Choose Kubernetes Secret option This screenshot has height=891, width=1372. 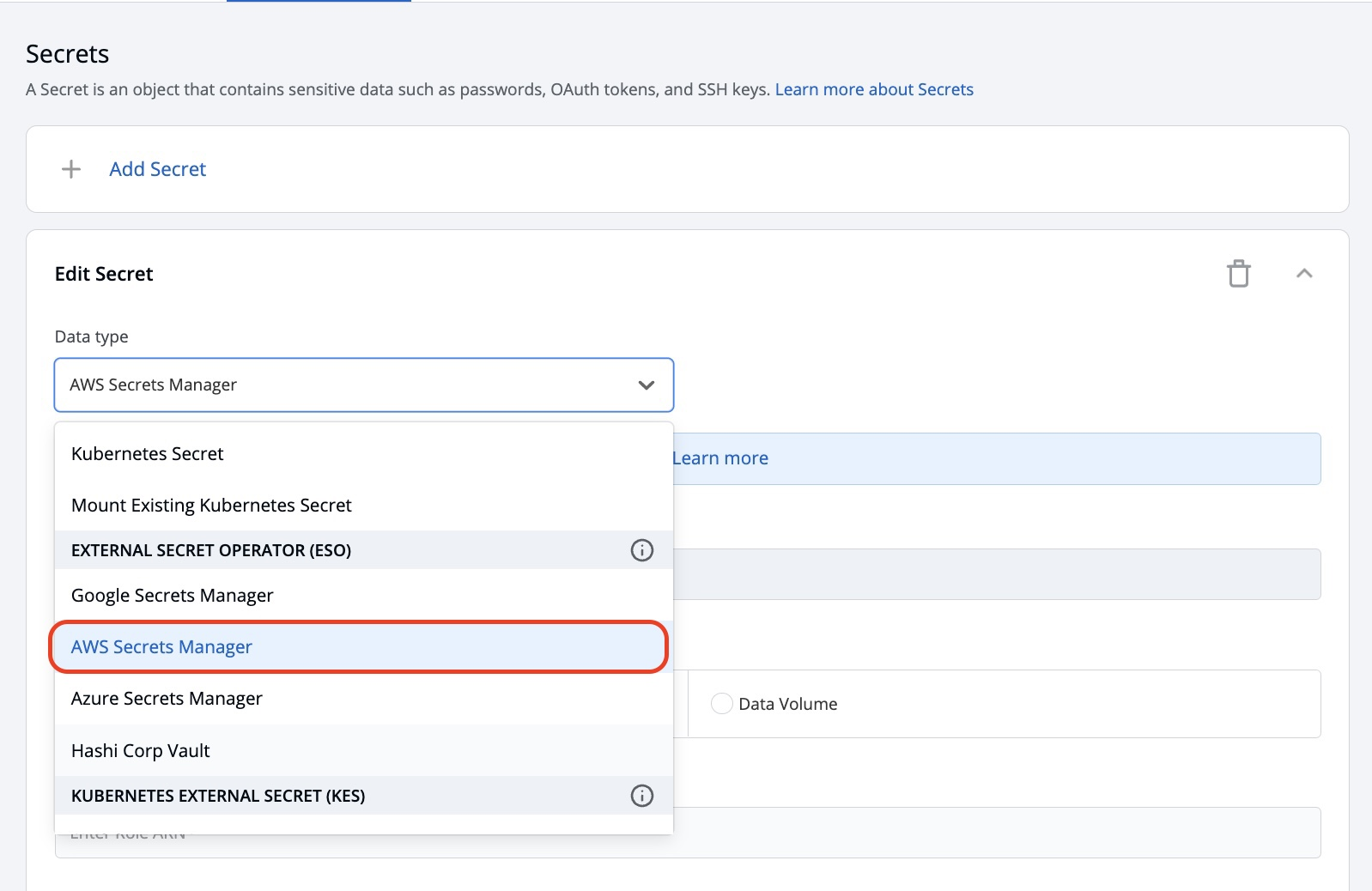pyautogui.click(x=364, y=453)
